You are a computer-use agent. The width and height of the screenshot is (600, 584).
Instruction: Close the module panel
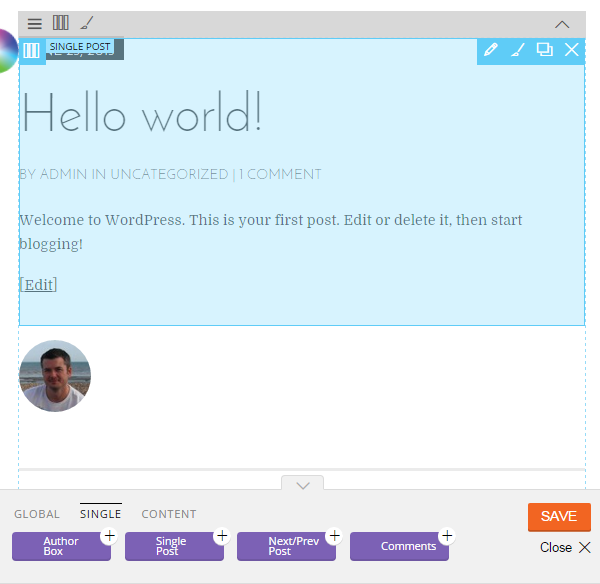coord(565,547)
